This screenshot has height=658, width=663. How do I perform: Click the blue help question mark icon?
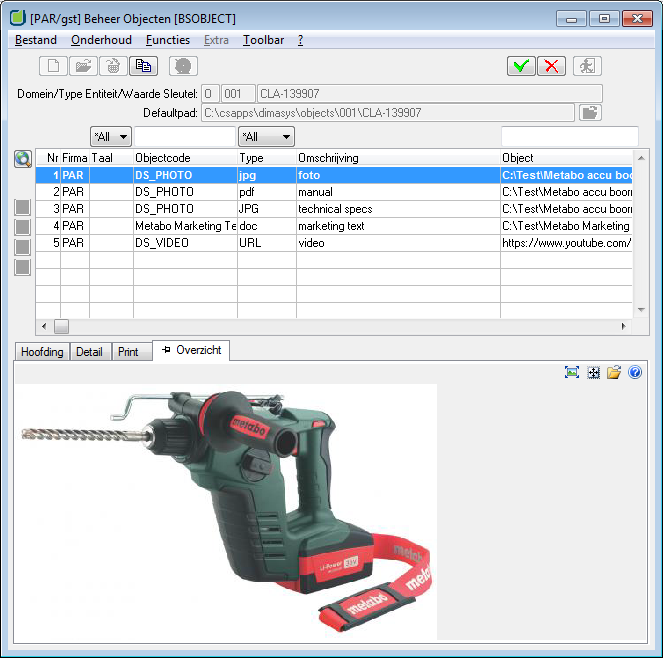635,372
